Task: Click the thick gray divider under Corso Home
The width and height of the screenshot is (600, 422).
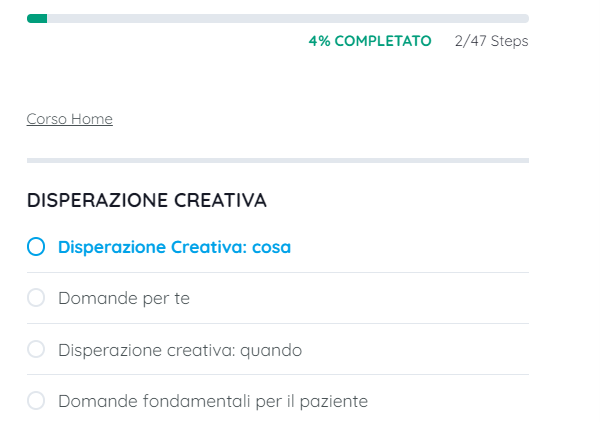Action: pos(278,160)
